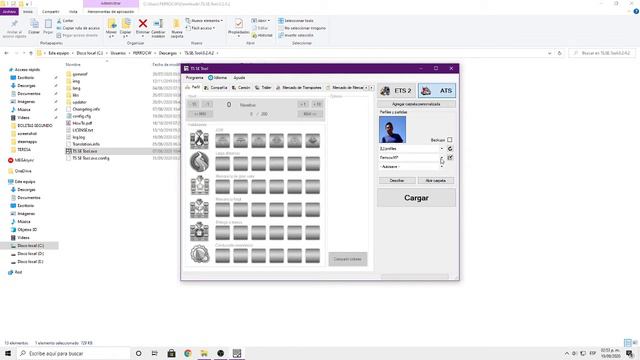Open the Abrir dropdown in ribbon
Image resolution: width=640 pixels, height=360 pixels.
[261, 20]
